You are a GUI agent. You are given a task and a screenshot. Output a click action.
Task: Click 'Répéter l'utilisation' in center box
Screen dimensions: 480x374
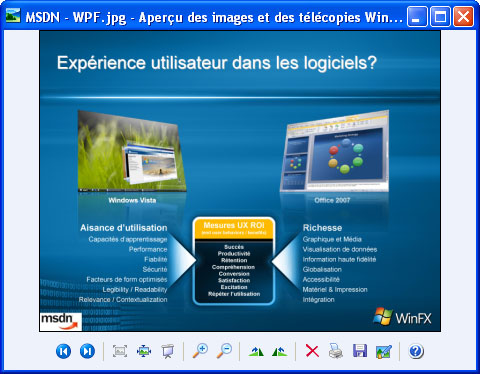pyautogui.click(x=234, y=294)
